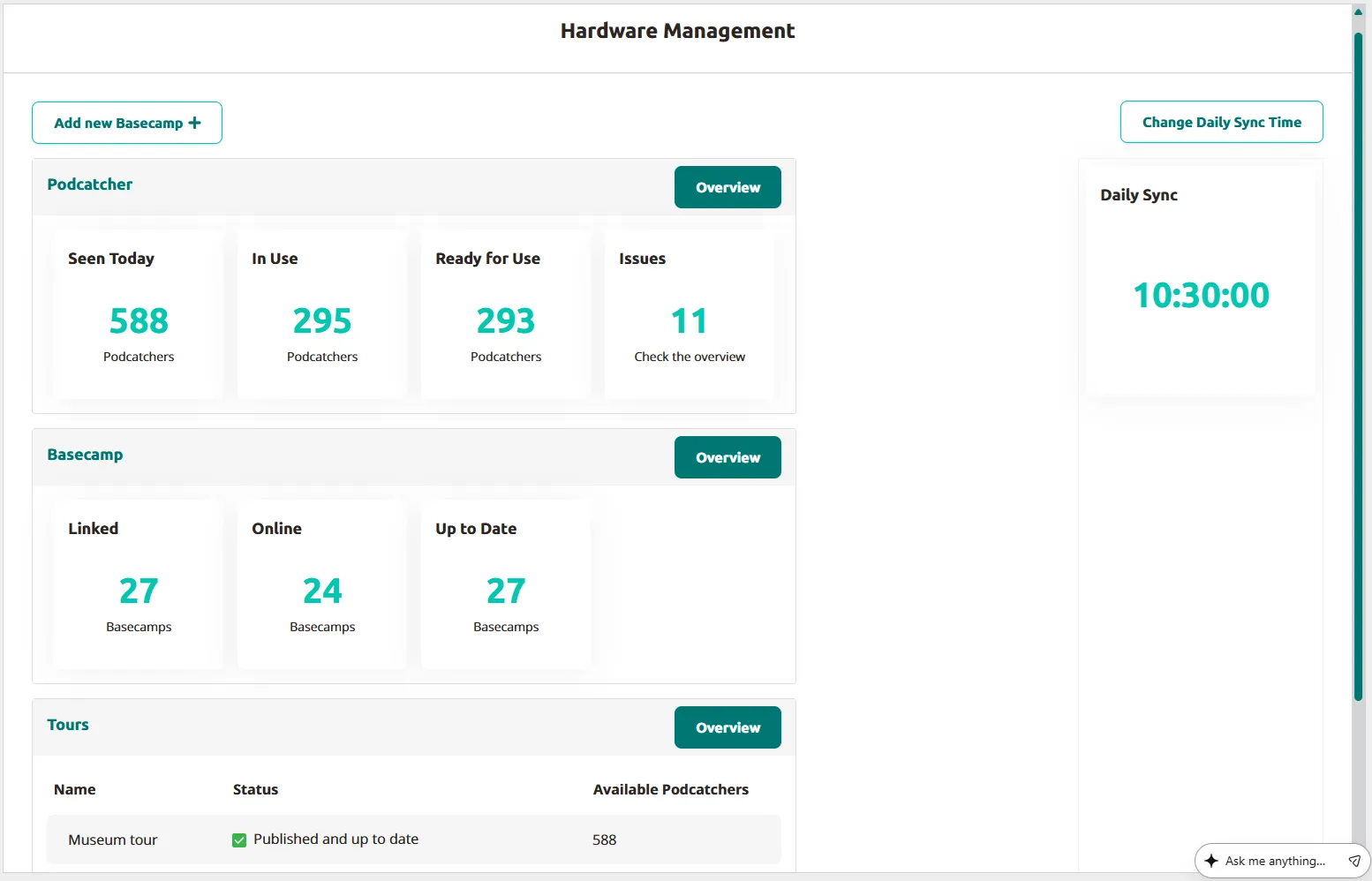This screenshot has width=1372, height=881.
Task: Click the Add new Basecamp button
Action: coord(127,123)
